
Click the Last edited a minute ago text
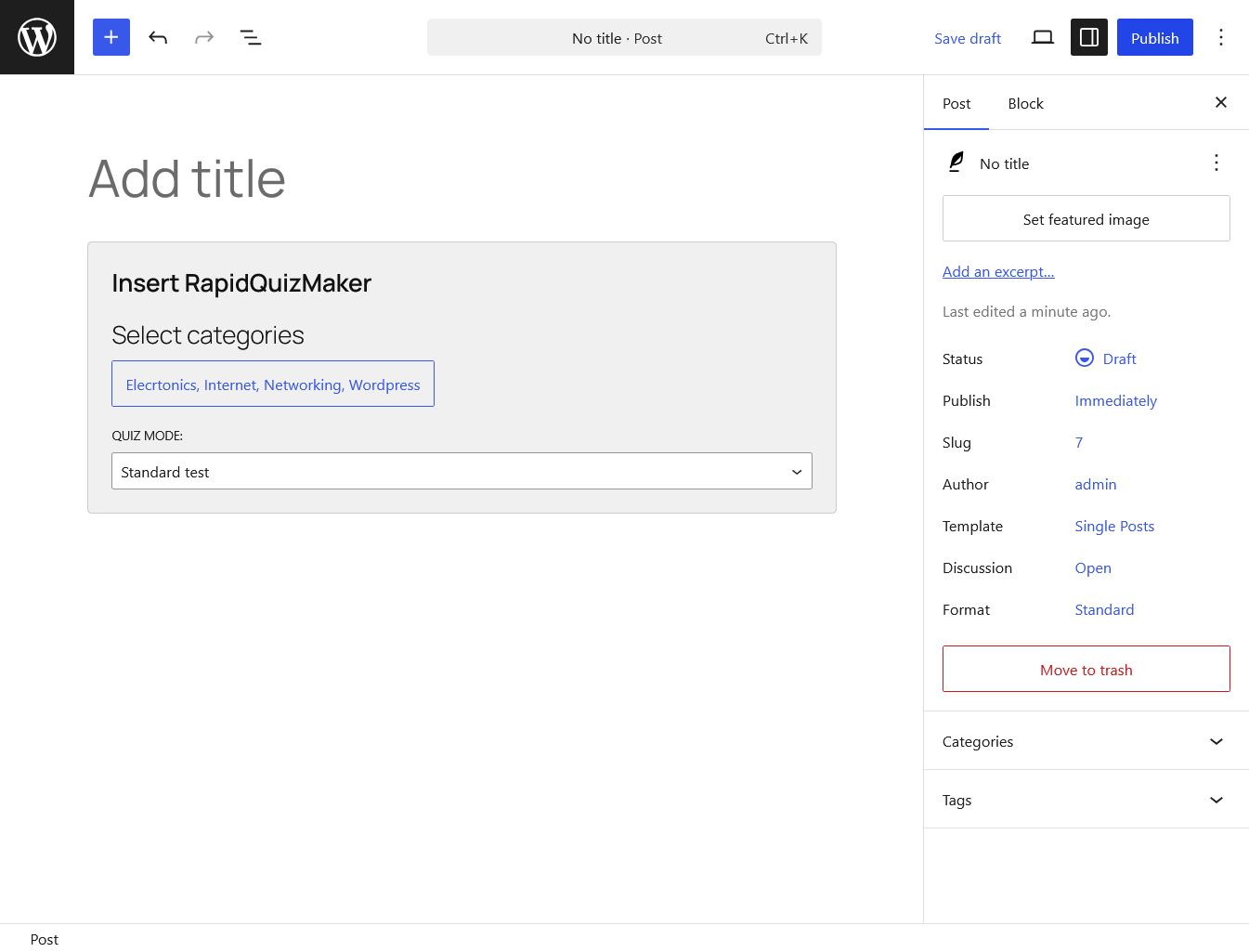click(1026, 312)
